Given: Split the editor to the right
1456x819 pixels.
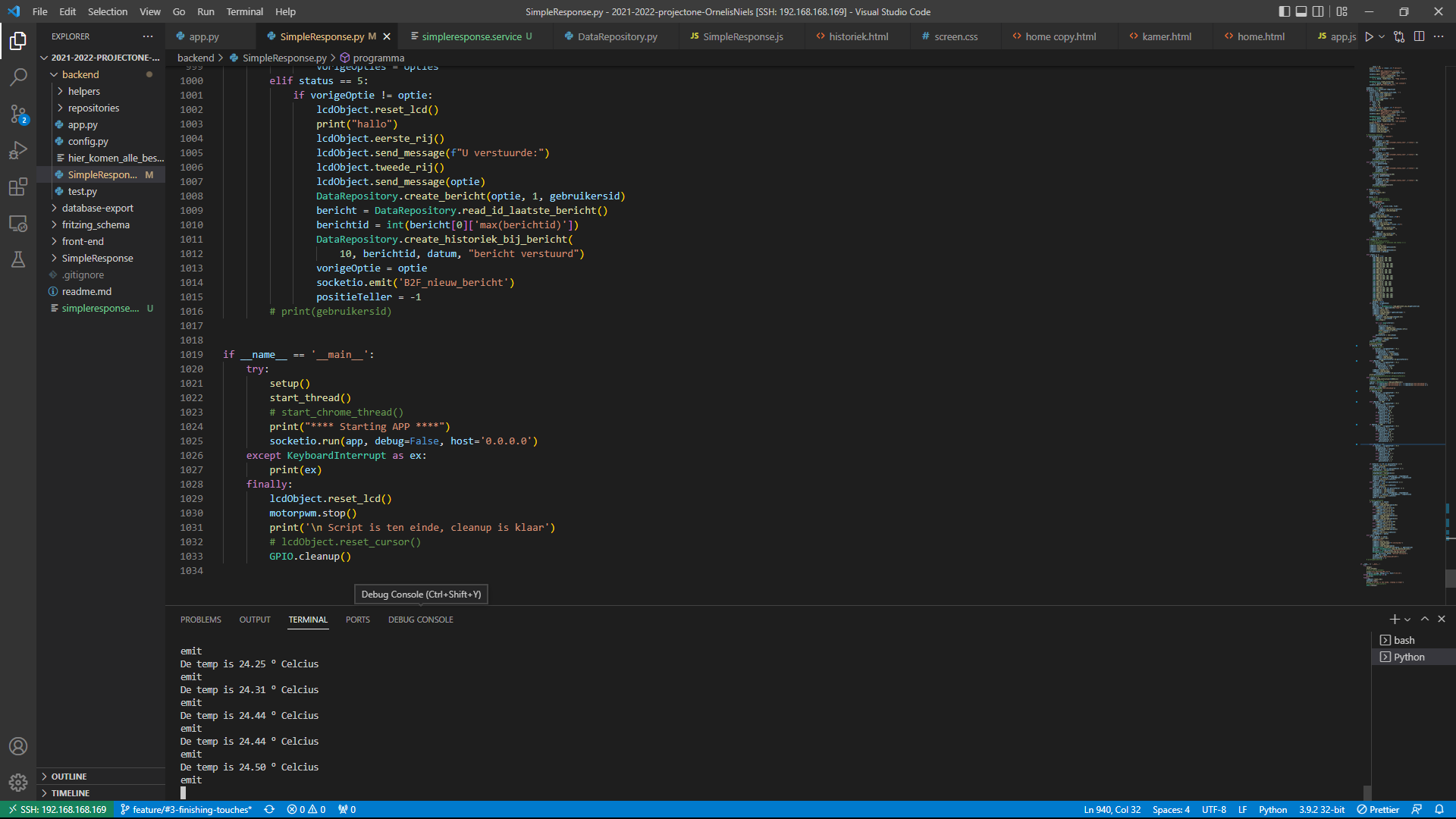Looking at the screenshot, I should click(1419, 36).
